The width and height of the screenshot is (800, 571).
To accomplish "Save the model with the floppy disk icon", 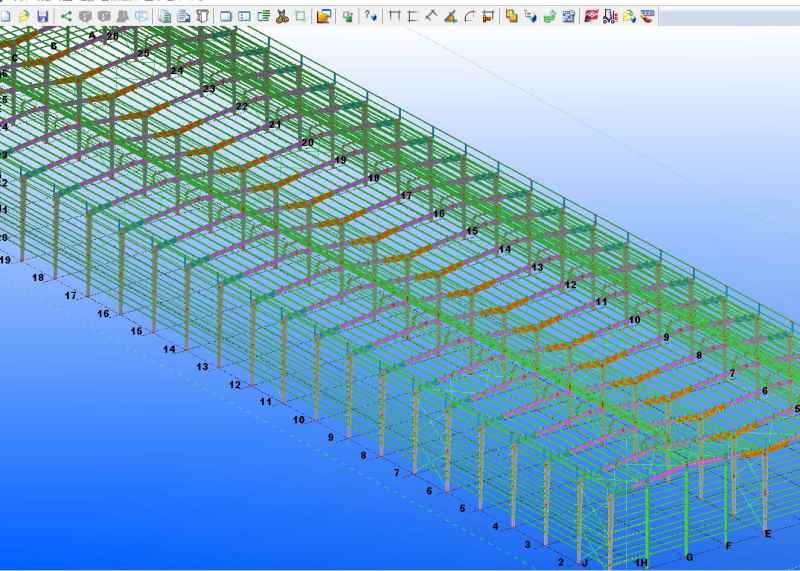I will [42, 17].
